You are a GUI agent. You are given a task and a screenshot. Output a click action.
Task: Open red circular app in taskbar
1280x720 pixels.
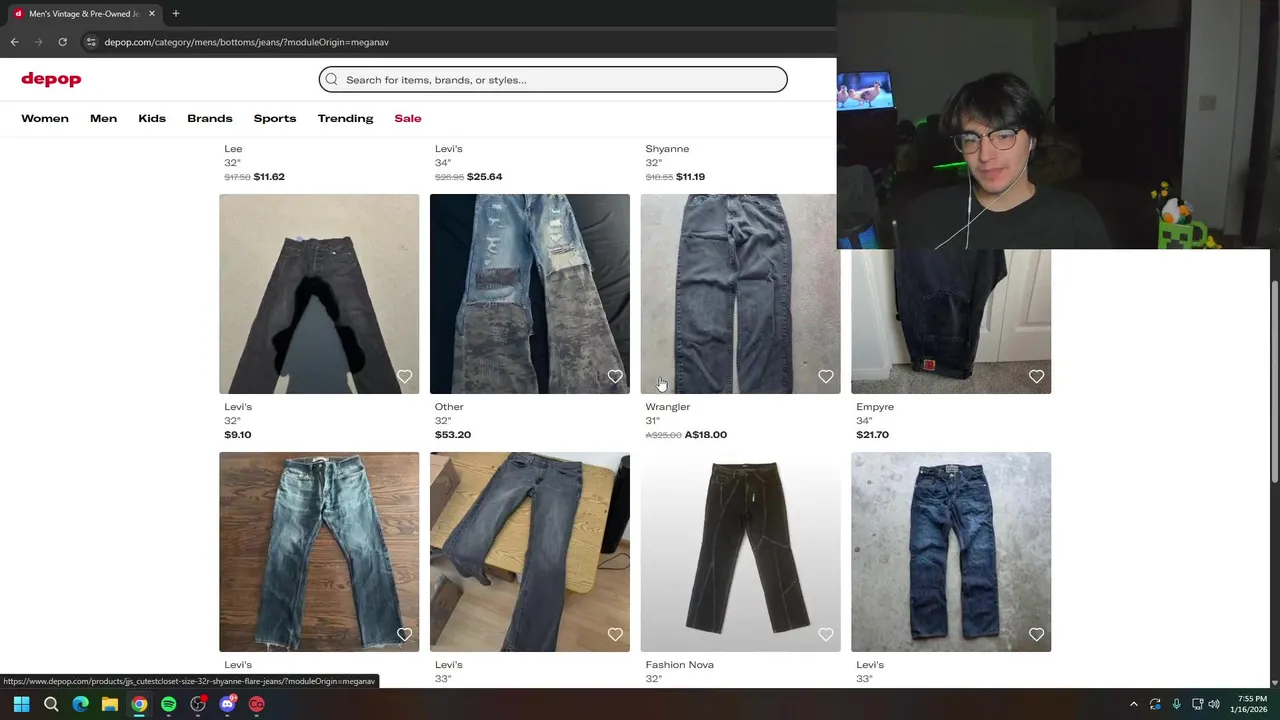(257, 704)
